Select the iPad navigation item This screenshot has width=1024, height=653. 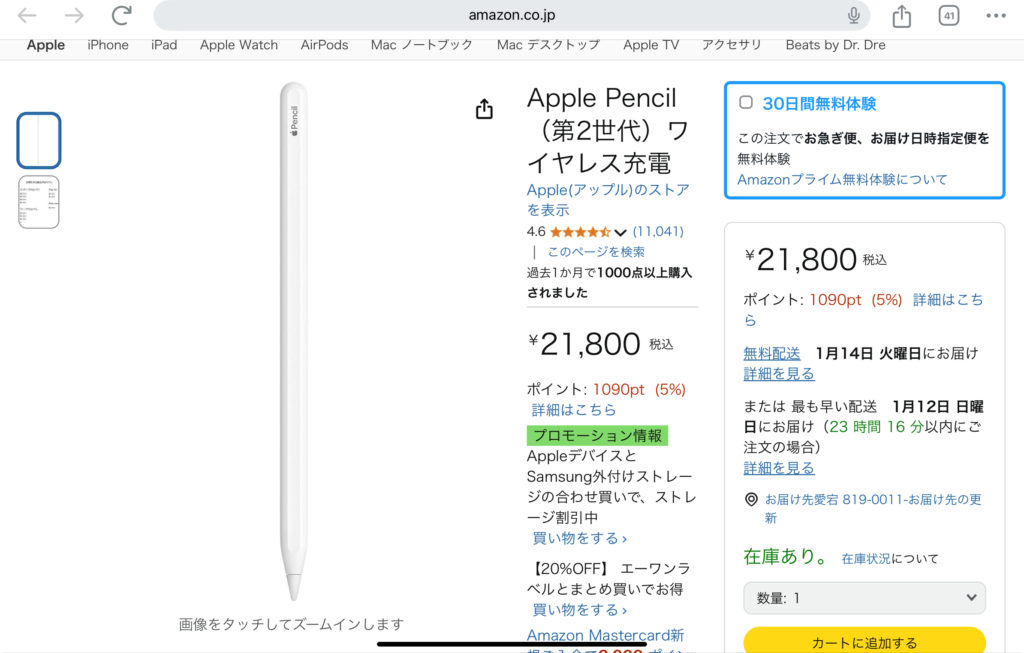(x=164, y=45)
